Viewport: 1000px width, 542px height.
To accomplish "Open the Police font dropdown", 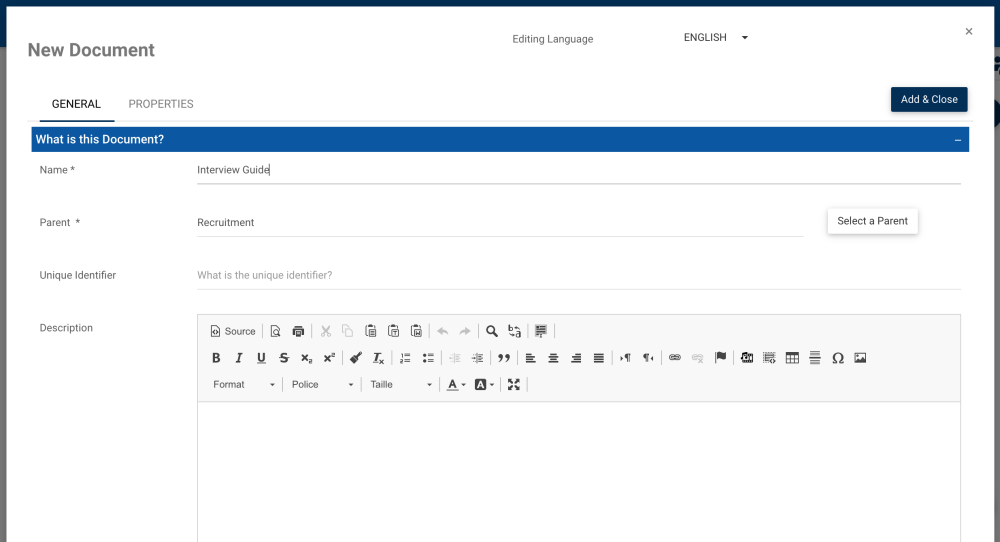I will (322, 385).
